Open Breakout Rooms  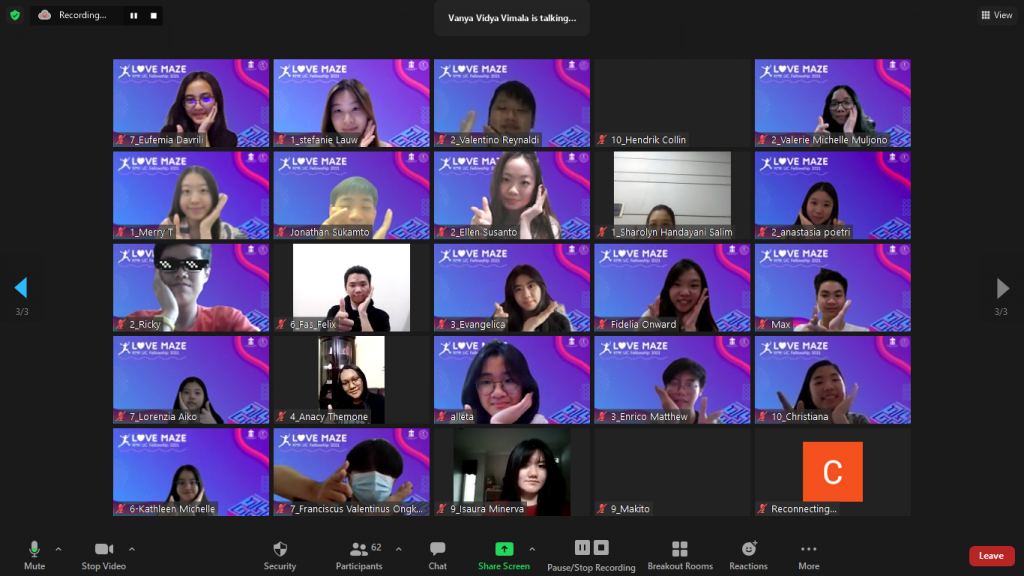tap(680, 550)
